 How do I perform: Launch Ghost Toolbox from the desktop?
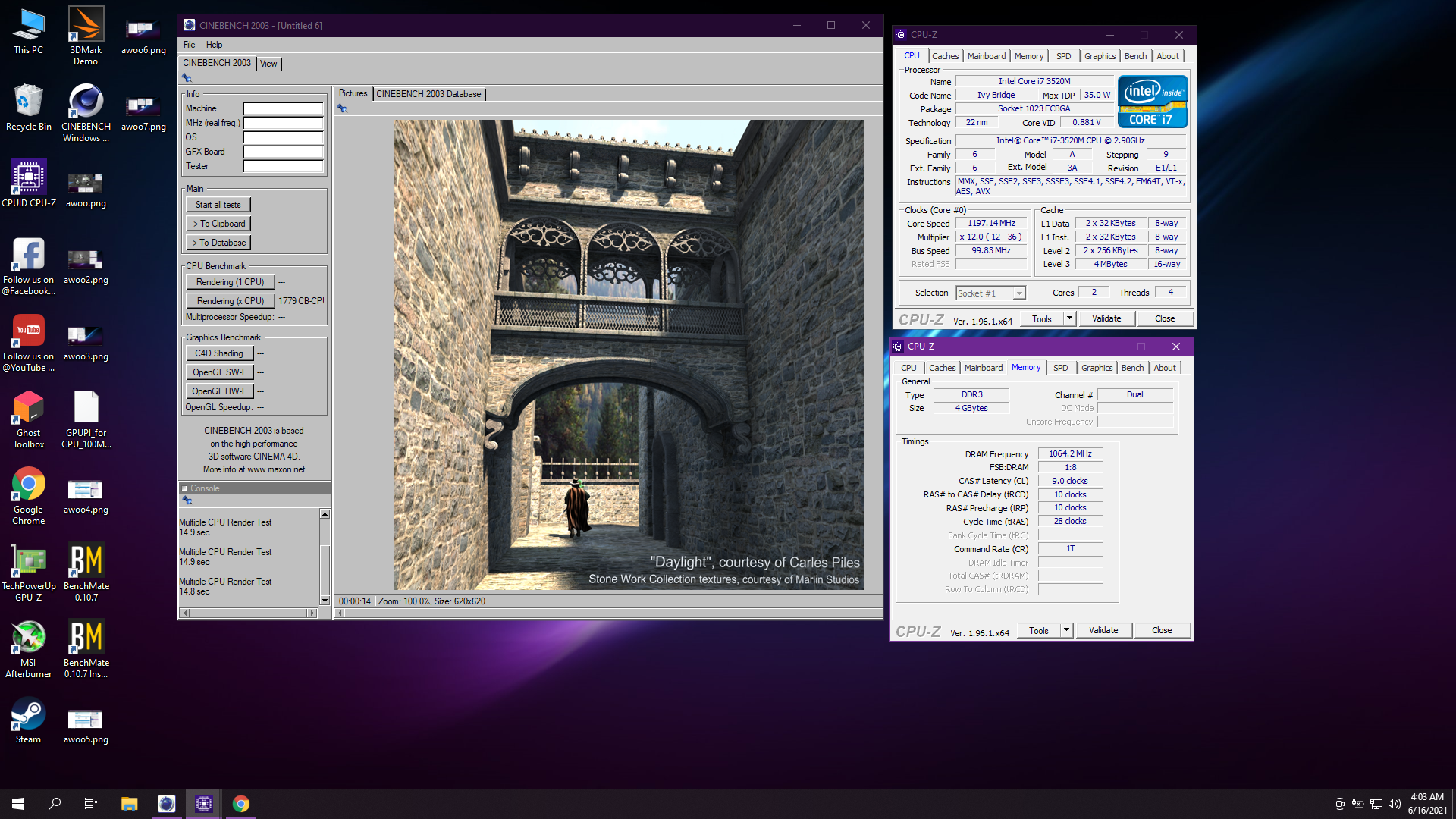28,419
